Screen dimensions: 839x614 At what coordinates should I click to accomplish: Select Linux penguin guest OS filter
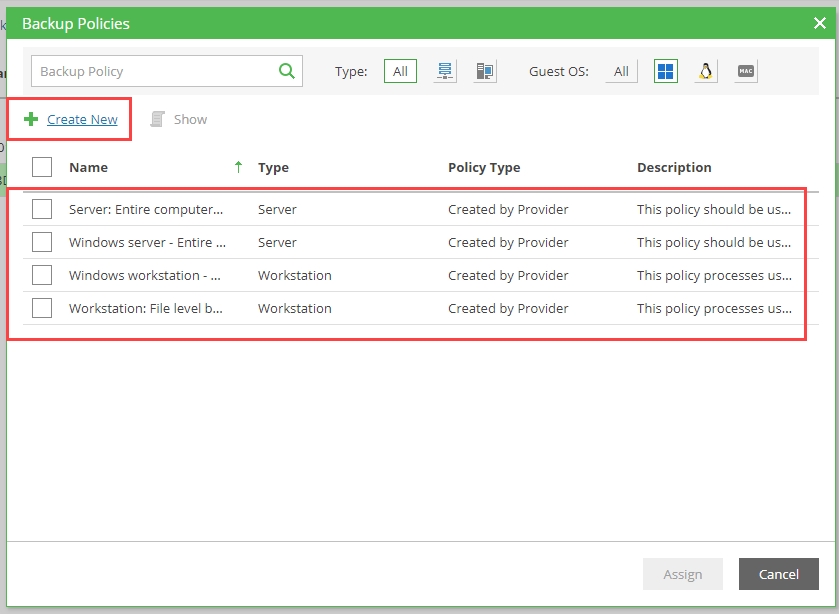click(706, 71)
